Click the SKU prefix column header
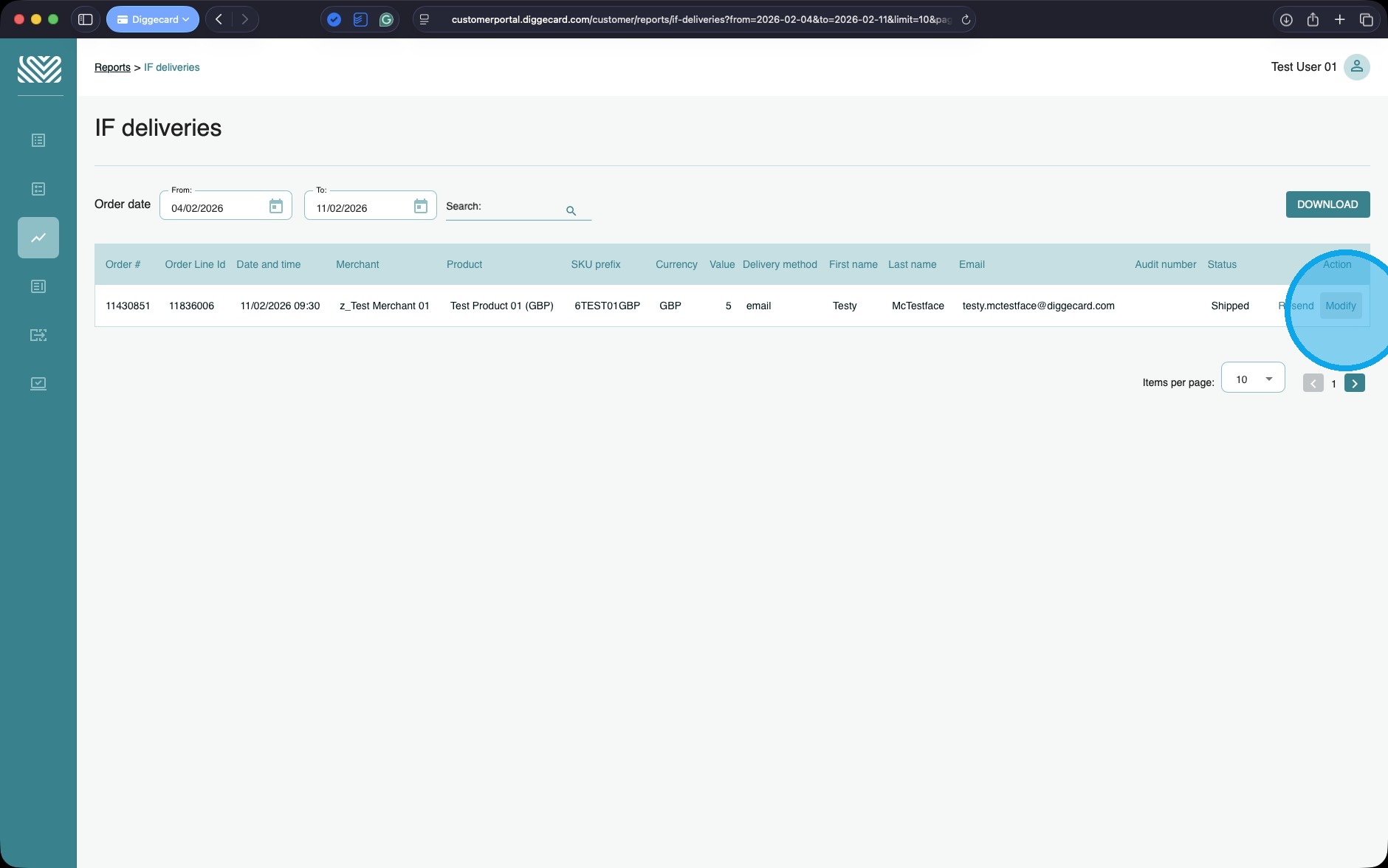Viewport: 1388px width, 868px height. coord(596,264)
